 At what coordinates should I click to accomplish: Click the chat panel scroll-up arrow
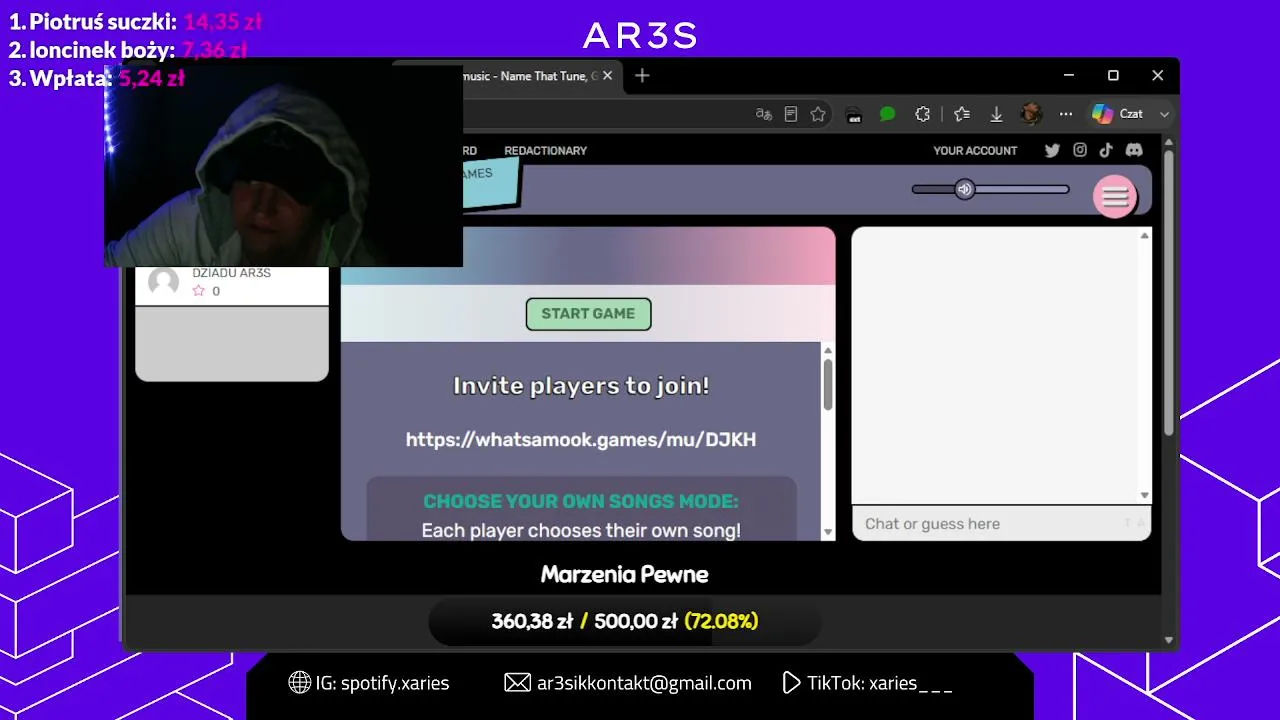point(1145,236)
